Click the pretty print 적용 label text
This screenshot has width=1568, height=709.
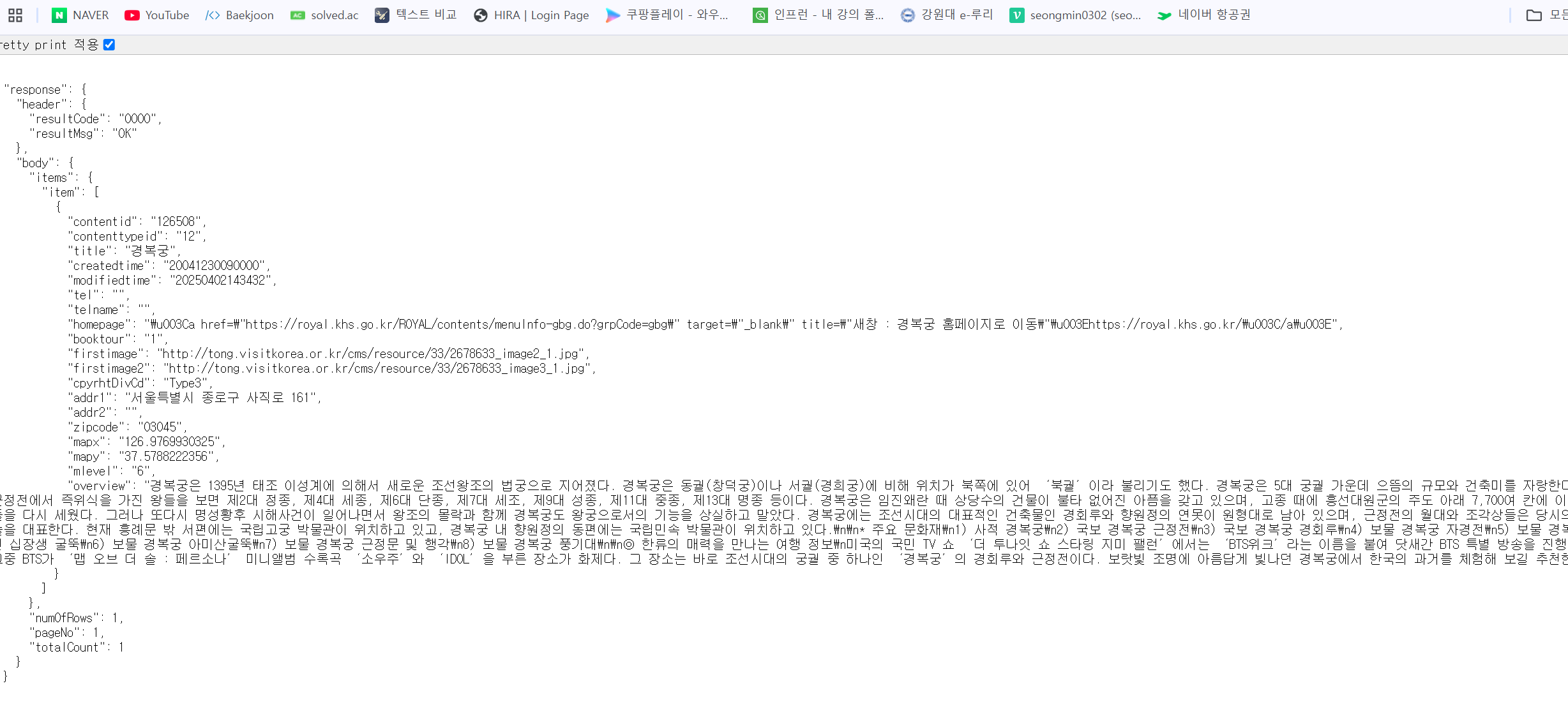(x=49, y=45)
